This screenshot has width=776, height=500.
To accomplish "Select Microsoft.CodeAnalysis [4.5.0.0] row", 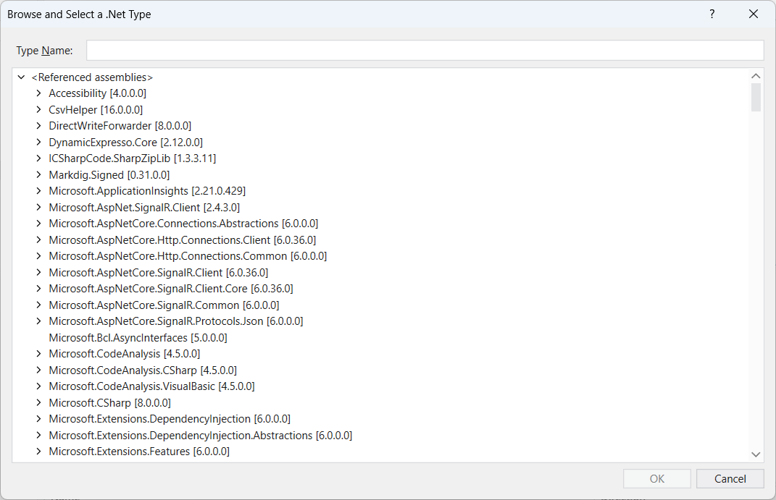I will [124, 353].
